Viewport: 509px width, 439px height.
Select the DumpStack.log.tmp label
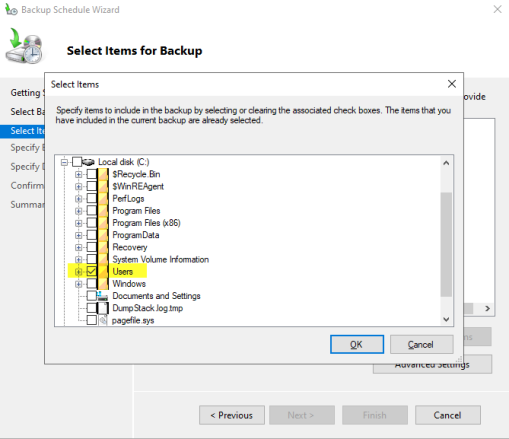pos(148,308)
